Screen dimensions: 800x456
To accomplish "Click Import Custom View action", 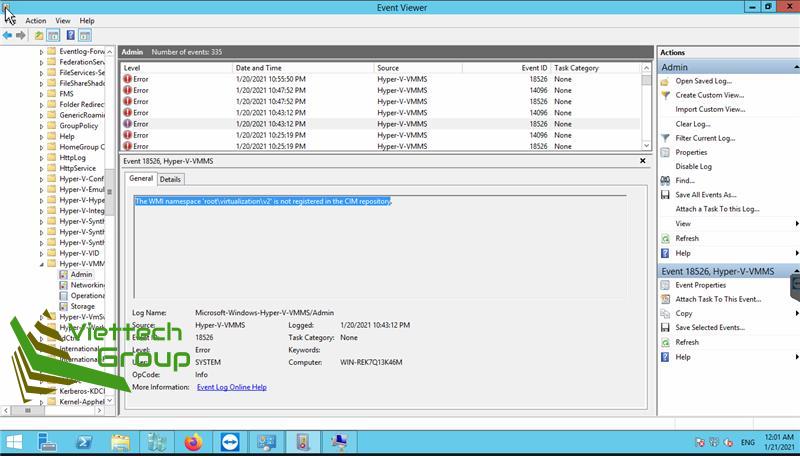I will click(710, 109).
